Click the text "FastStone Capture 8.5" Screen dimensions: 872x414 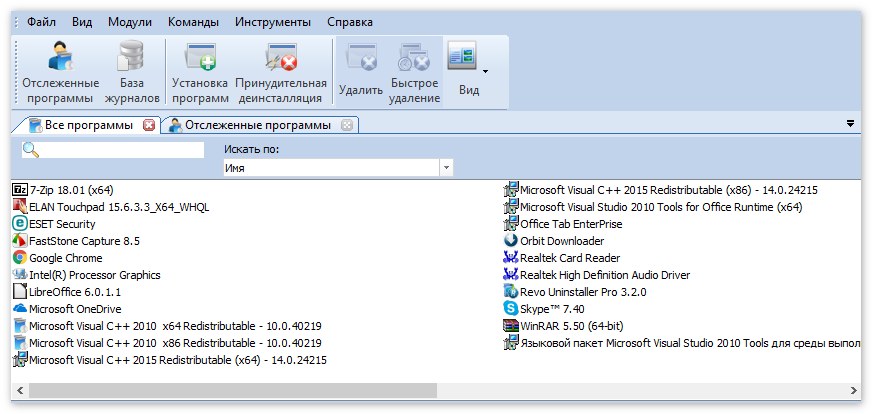(x=84, y=242)
